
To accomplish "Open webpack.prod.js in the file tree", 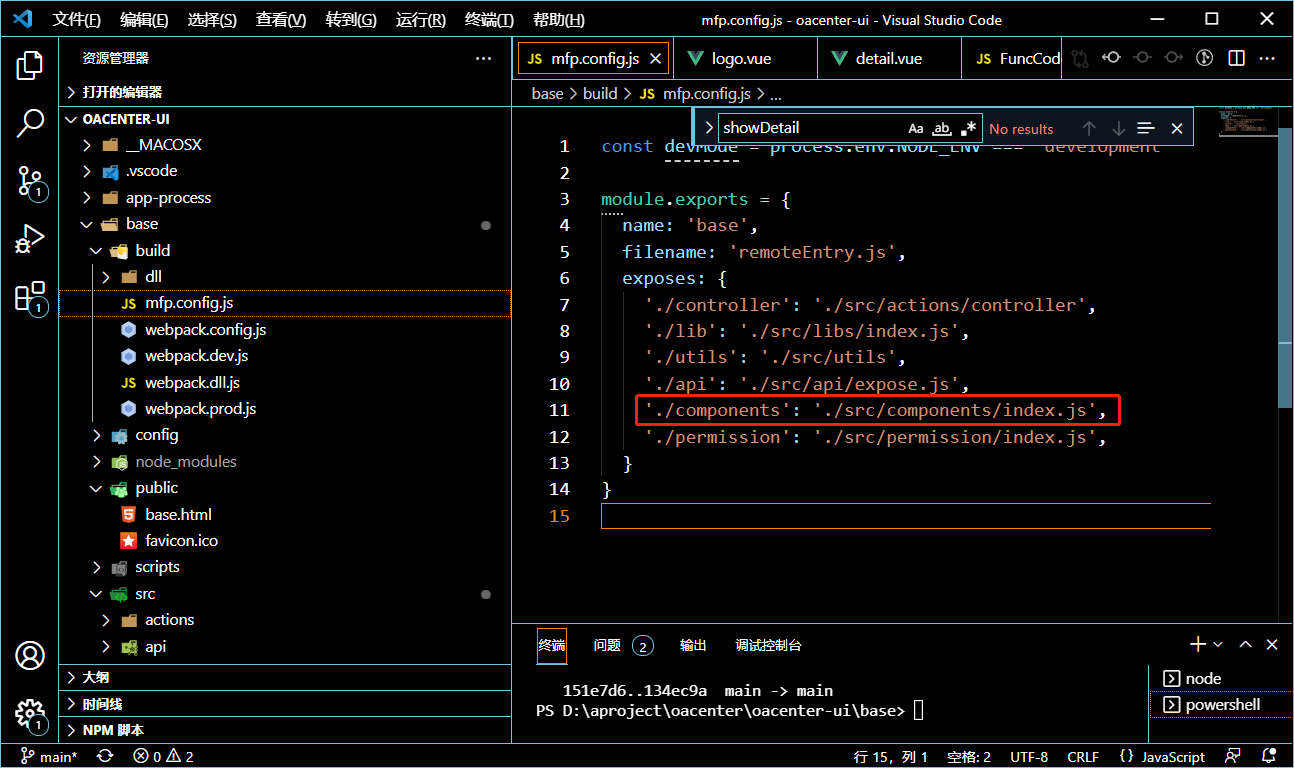I will coord(200,409).
